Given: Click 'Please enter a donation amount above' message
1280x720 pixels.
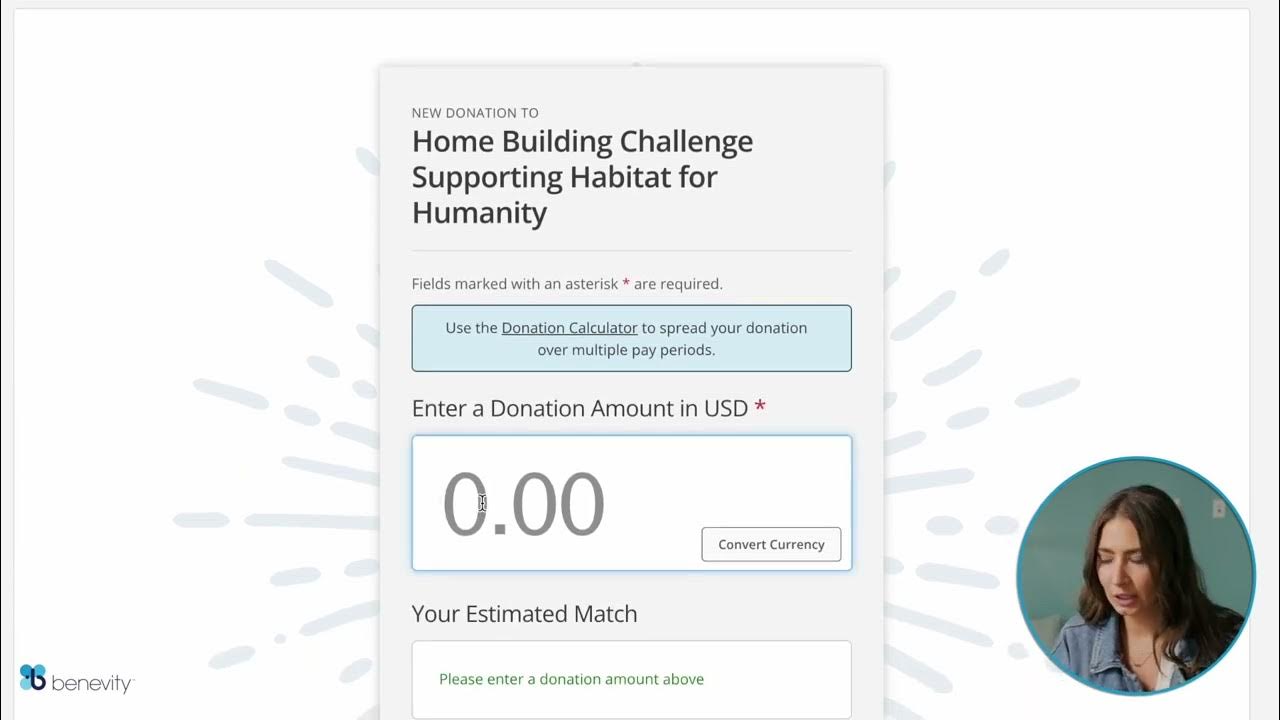Looking at the screenshot, I should [571, 679].
